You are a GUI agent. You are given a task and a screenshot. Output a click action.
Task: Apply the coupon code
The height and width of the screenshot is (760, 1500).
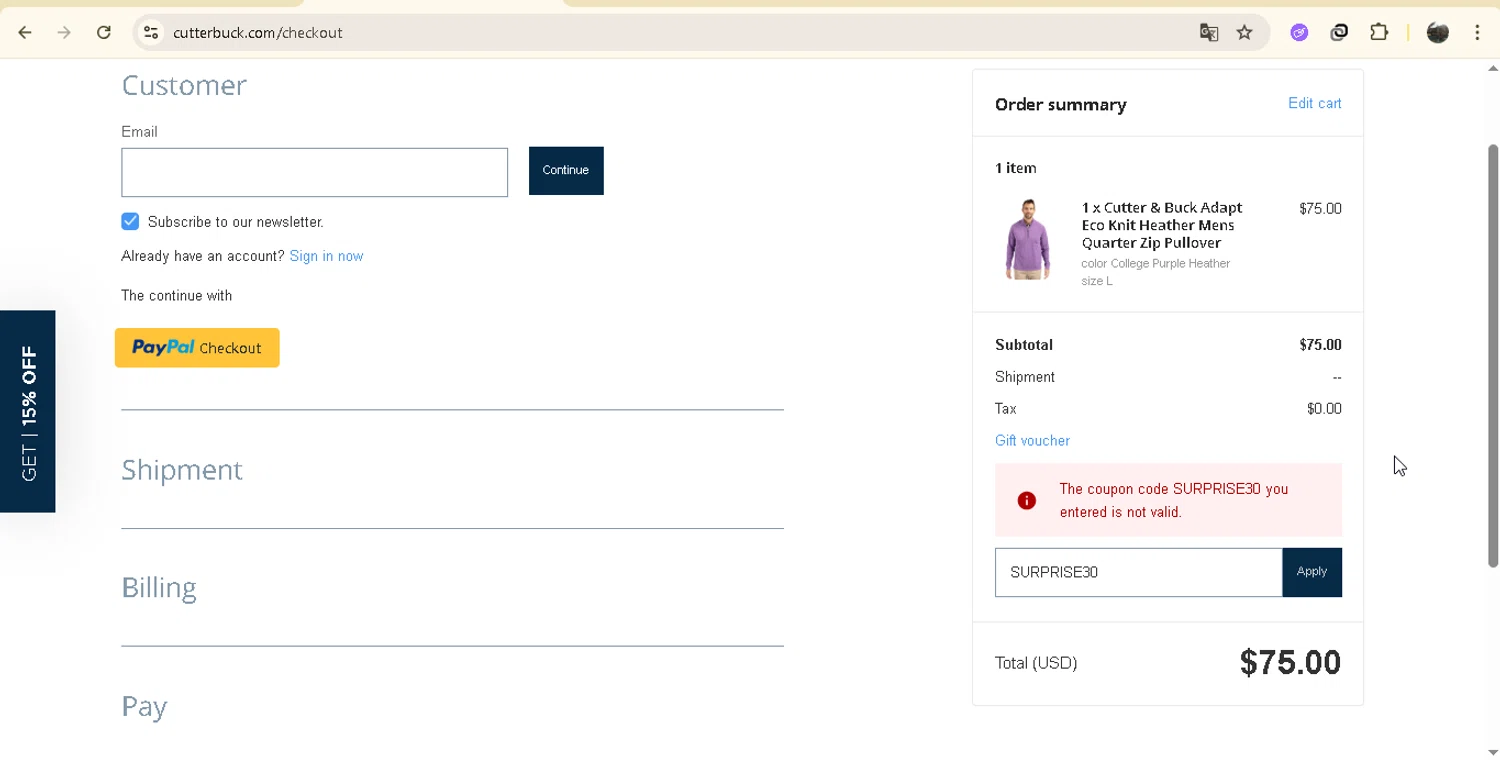click(x=1312, y=572)
